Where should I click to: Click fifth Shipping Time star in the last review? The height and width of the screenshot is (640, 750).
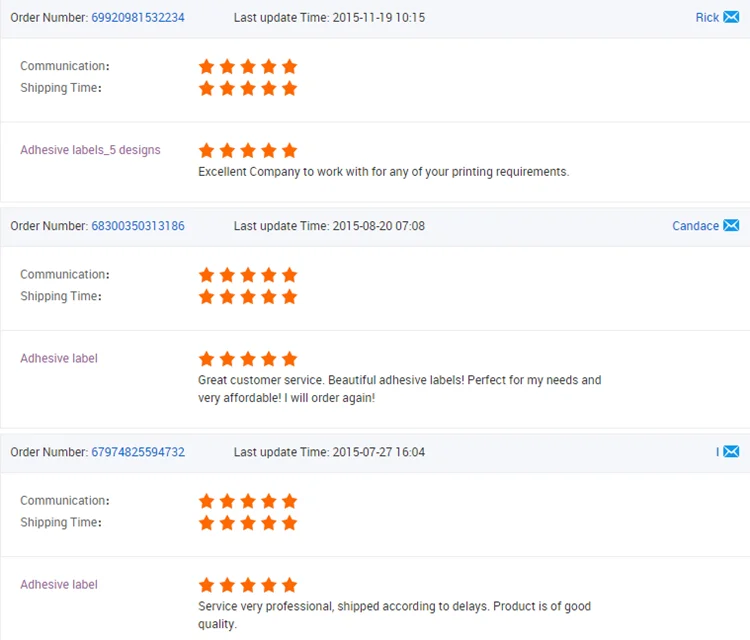pyautogui.click(x=290, y=523)
